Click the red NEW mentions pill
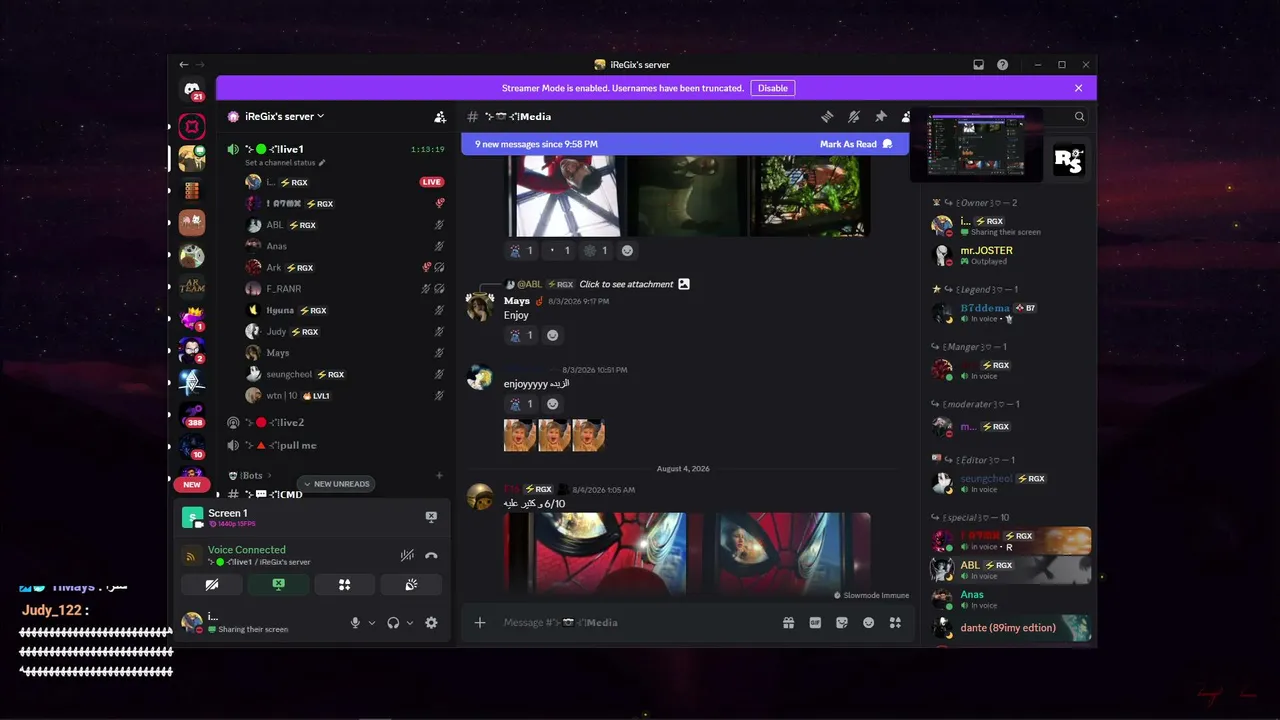 192,484
